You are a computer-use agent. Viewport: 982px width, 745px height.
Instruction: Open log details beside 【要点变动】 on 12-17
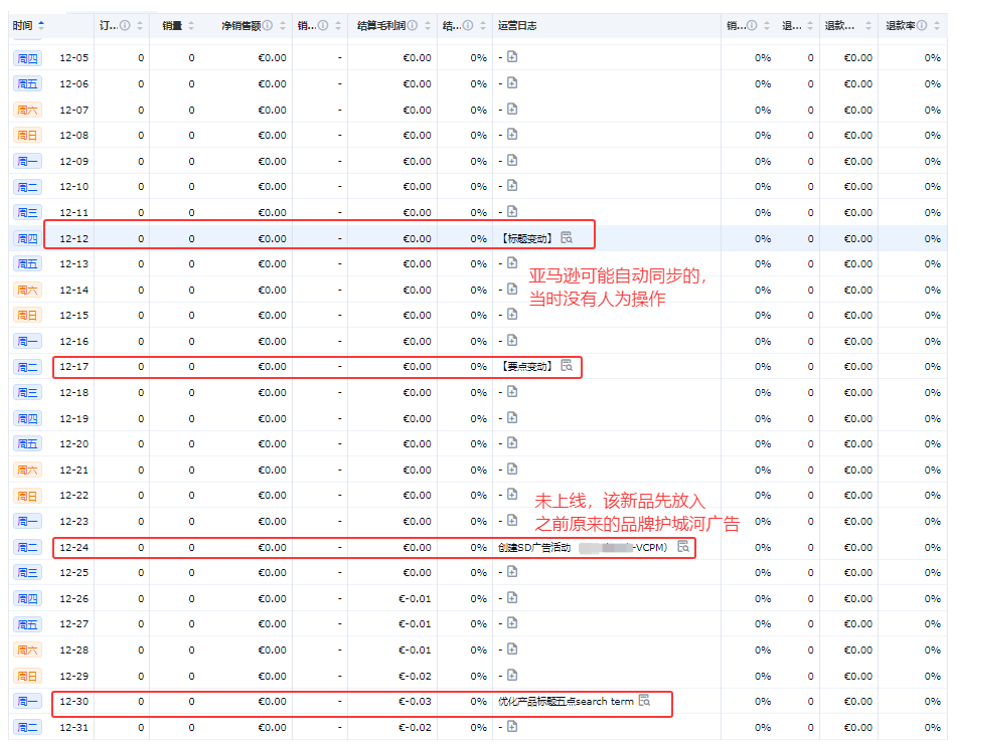pos(567,367)
